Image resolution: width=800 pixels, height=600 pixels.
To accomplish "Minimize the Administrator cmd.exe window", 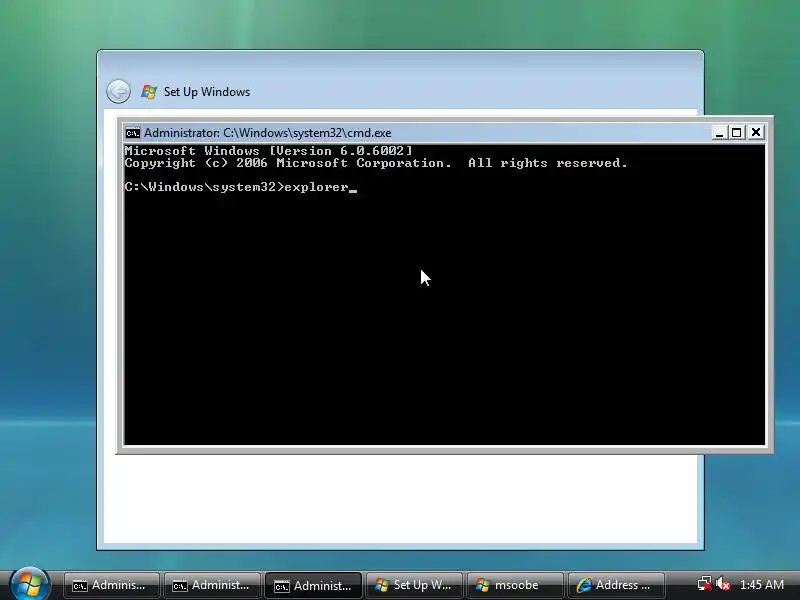I will [x=719, y=133].
